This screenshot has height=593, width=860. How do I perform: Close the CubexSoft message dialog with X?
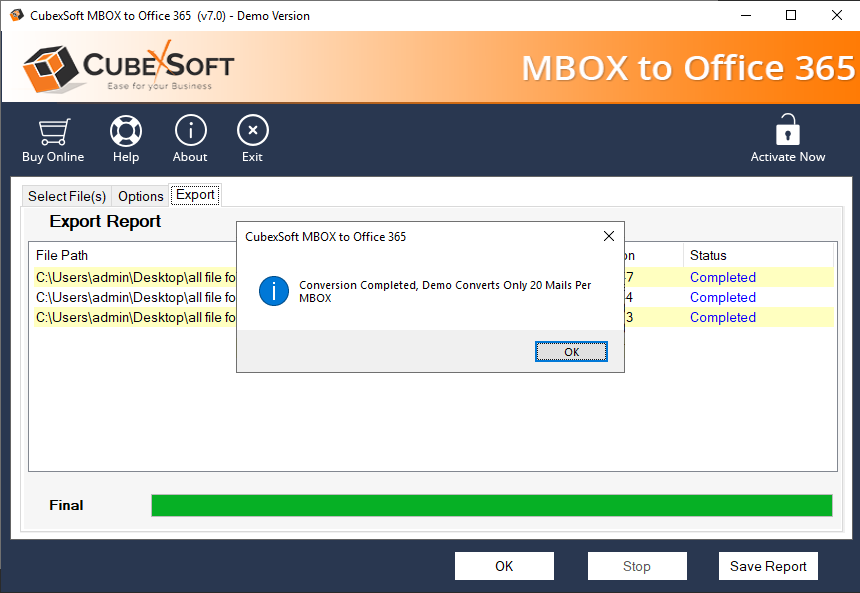coord(608,237)
